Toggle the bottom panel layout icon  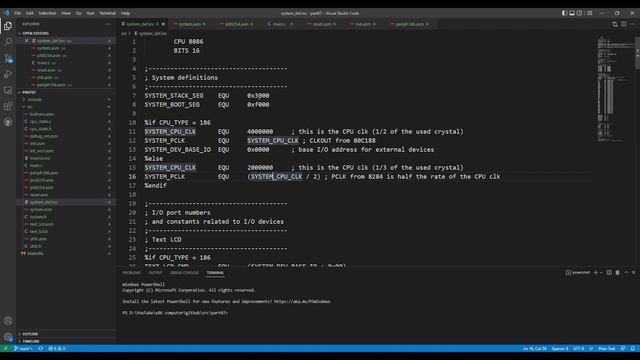pyautogui.click(x=572, y=13)
